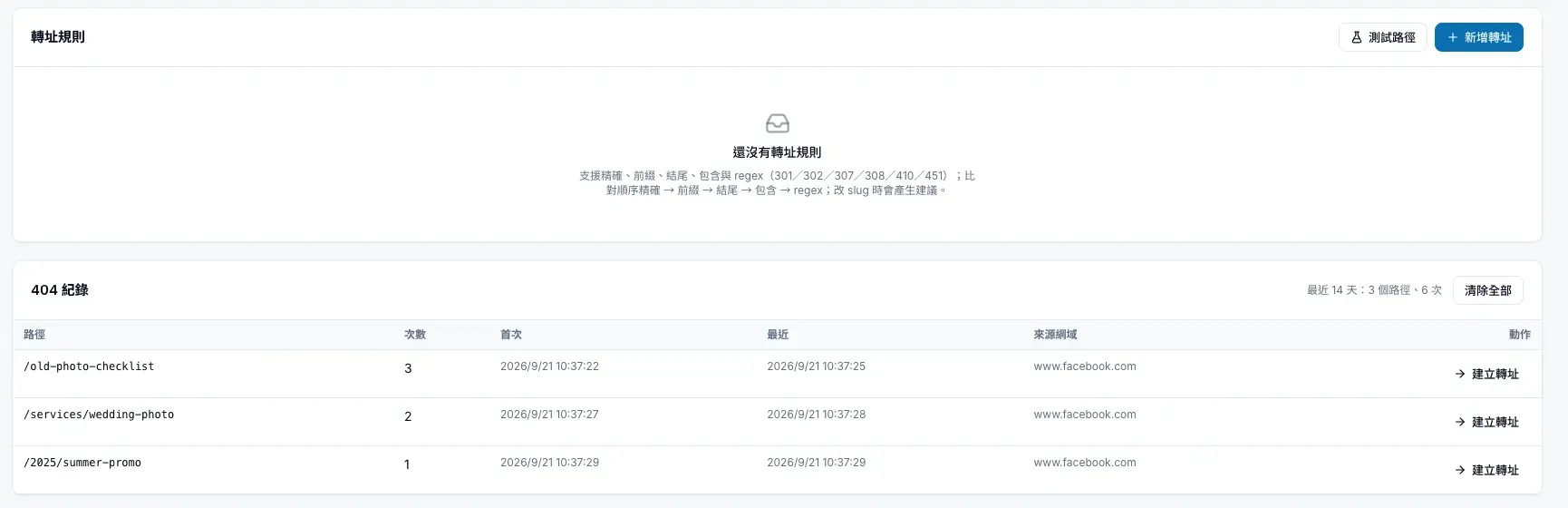Click the 次數 column header
This screenshot has width=1568, height=508.
click(x=415, y=335)
